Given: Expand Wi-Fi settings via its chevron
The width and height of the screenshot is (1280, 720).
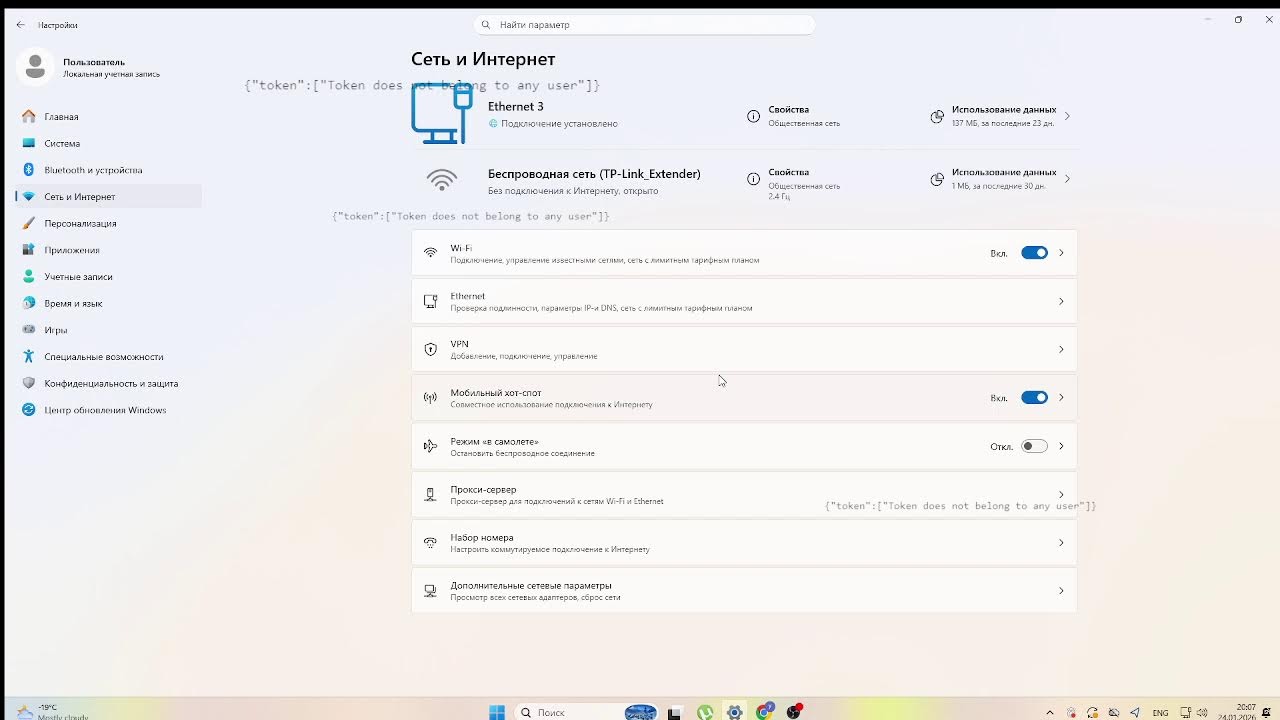Looking at the screenshot, I should pyautogui.click(x=1061, y=253).
